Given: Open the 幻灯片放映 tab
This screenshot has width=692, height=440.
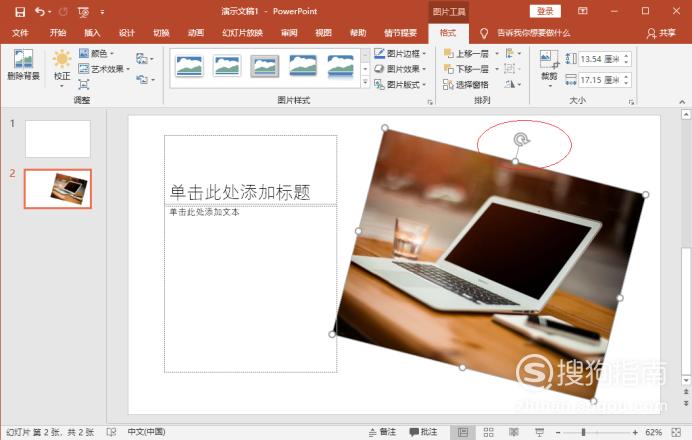Looking at the screenshot, I should point(242,33).
